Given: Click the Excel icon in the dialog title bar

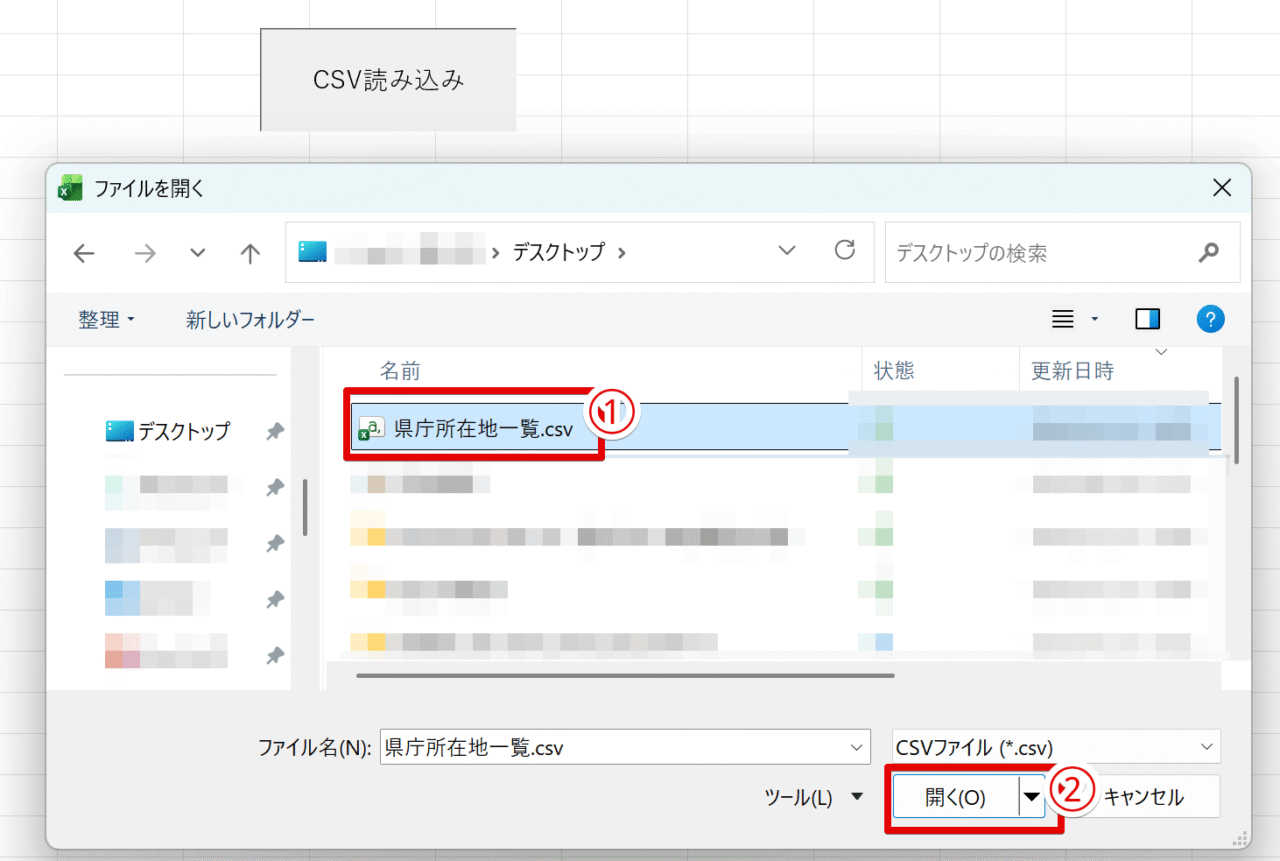Looking at the screenshot, I should (69, 187).
